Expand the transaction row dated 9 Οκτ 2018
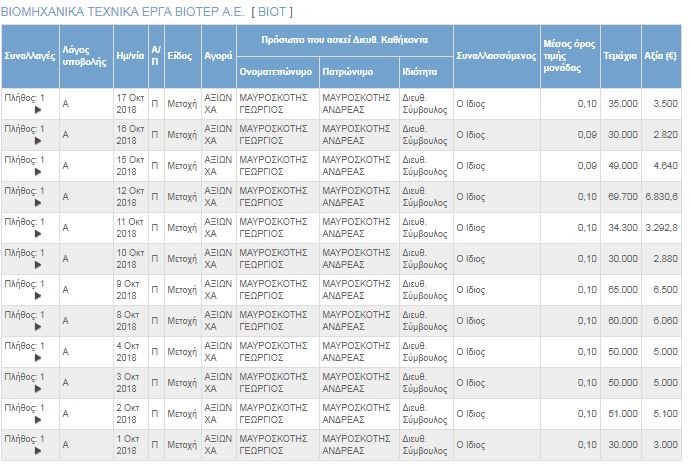 coord(38,296)
